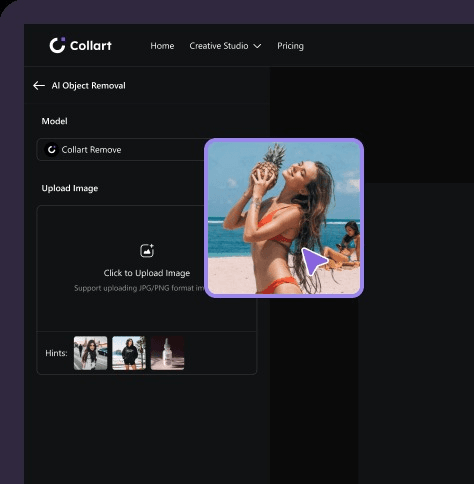Screen dimensions: 474x484
Task: Open the Collart Remove model dropdown
Action: tap(122, 150)
